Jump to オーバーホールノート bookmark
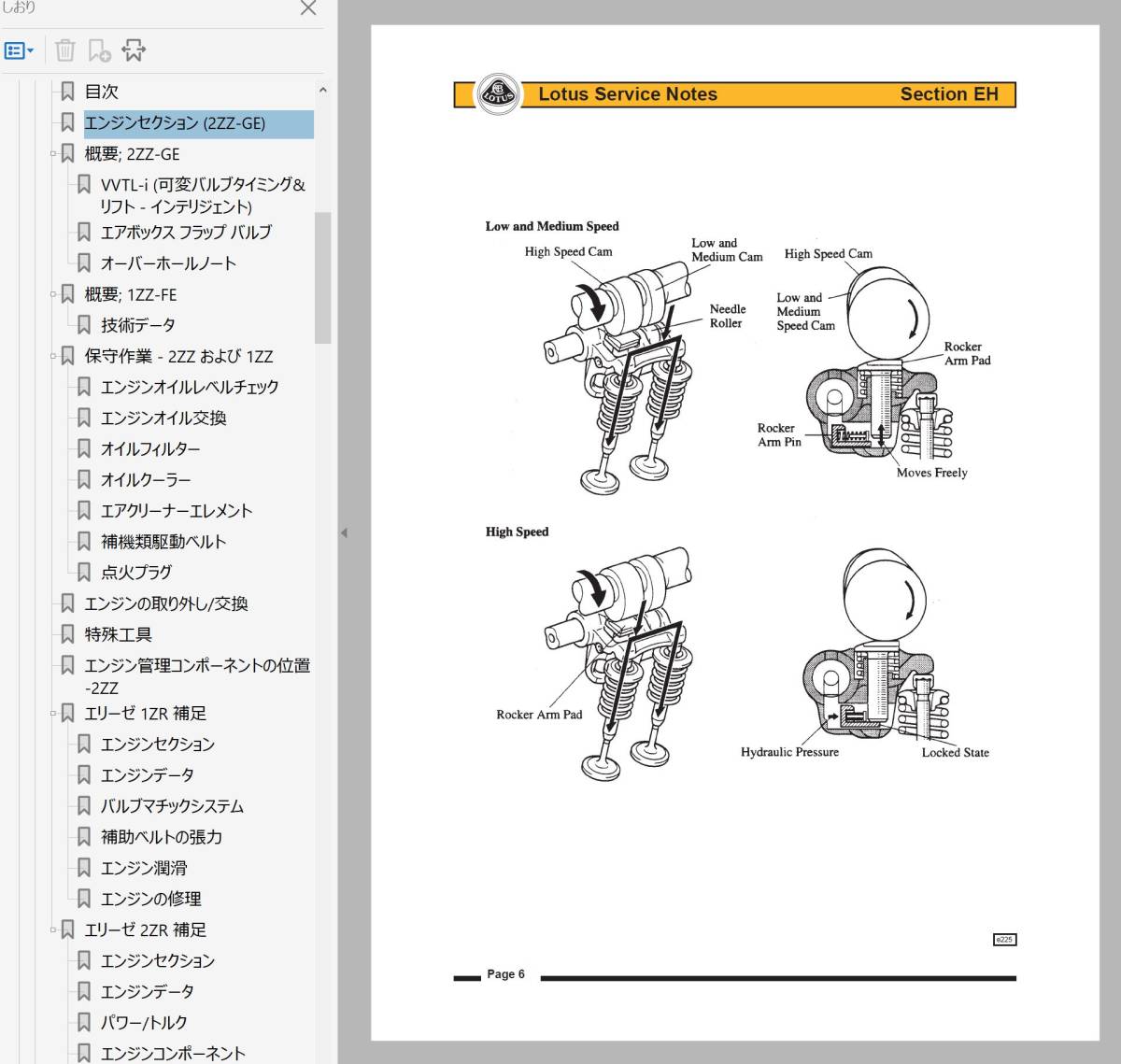This screenshot has height=1064, width=1121. (168, 263)
